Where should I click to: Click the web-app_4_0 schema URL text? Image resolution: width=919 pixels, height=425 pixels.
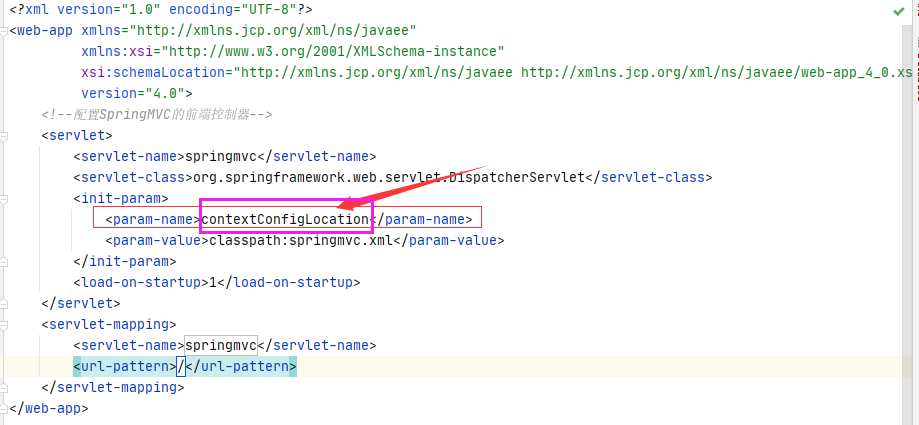[716, 73]
